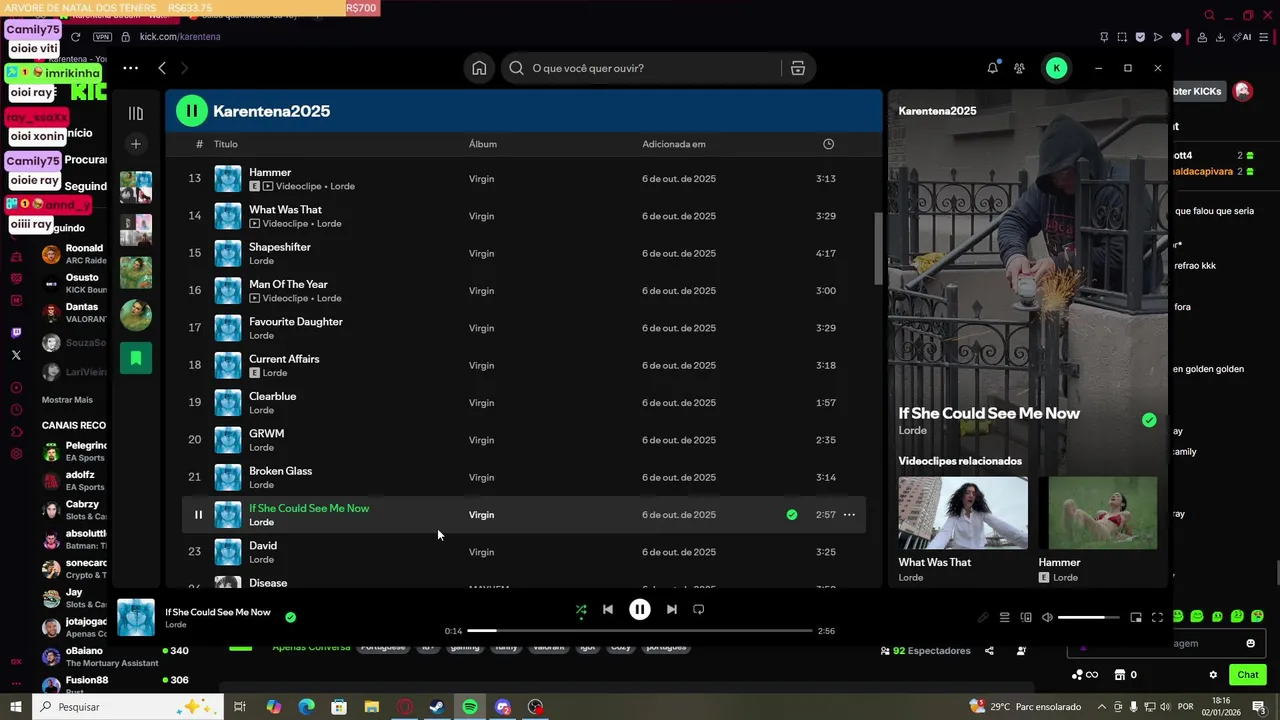This screenshot has height=720, width=1280.
Task: Click Mostrar Mais in Kick sidebar
Action: pyautogui.click(x=67, y=400)
